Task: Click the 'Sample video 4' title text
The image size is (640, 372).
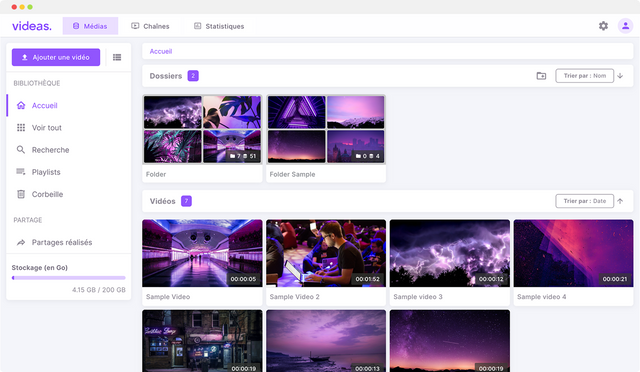Action: pyautogui.click(x=542, y=297)
